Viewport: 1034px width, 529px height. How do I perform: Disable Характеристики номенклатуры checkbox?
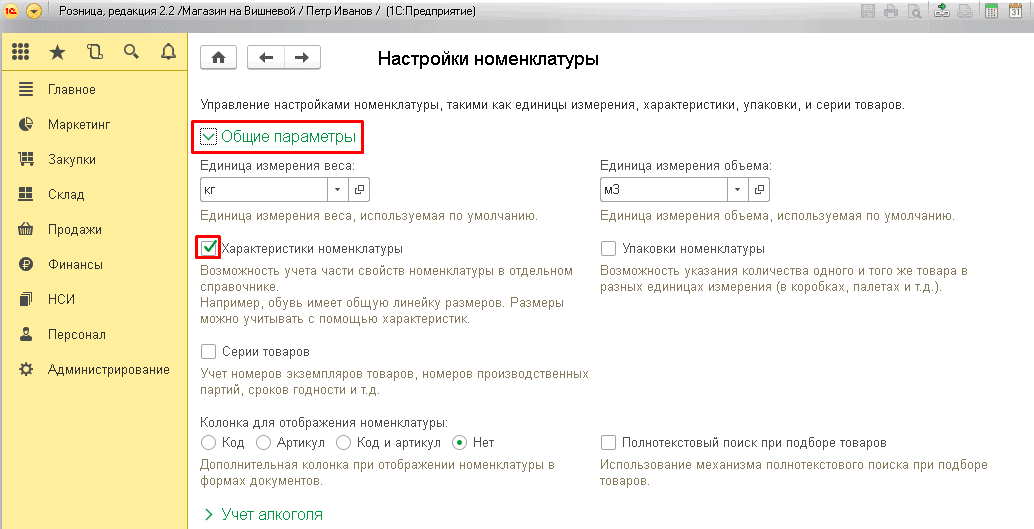point(209,247)
